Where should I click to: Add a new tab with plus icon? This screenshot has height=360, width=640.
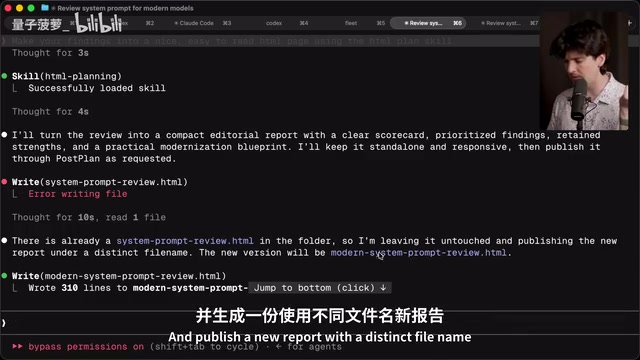(629, 23)
